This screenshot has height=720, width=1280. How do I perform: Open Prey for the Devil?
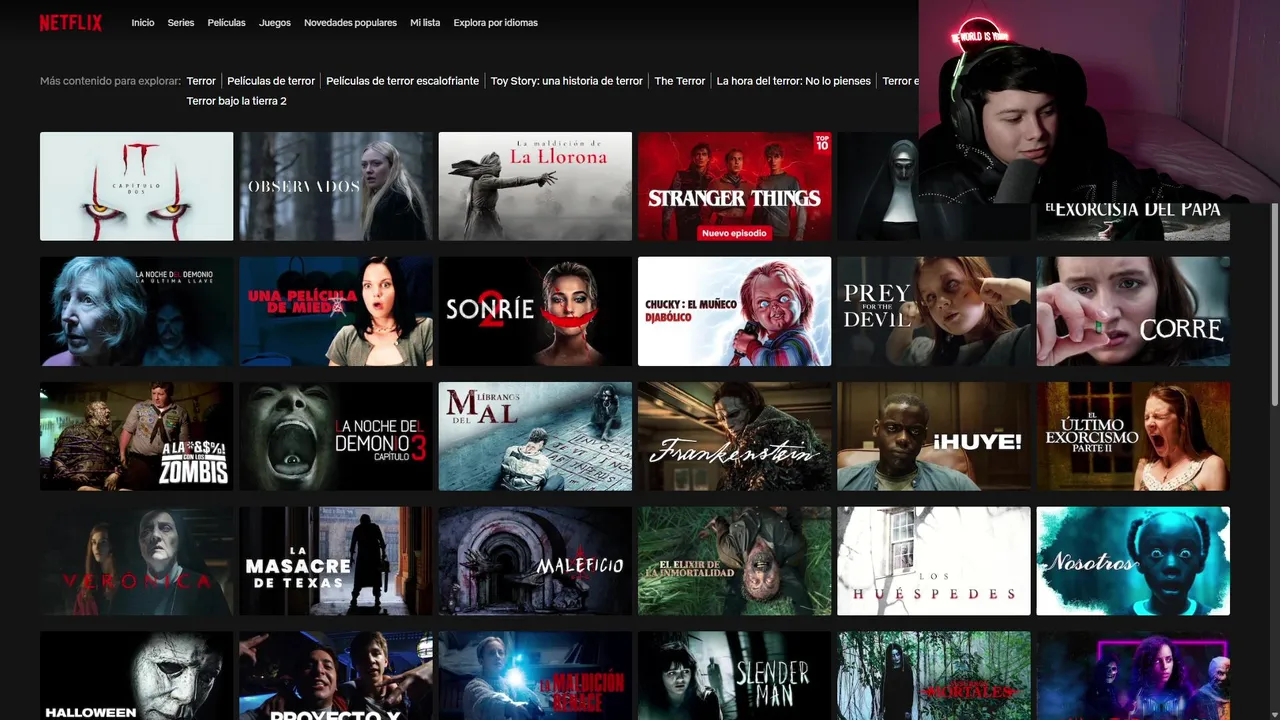pyautogui.click(x=934, y=311)
